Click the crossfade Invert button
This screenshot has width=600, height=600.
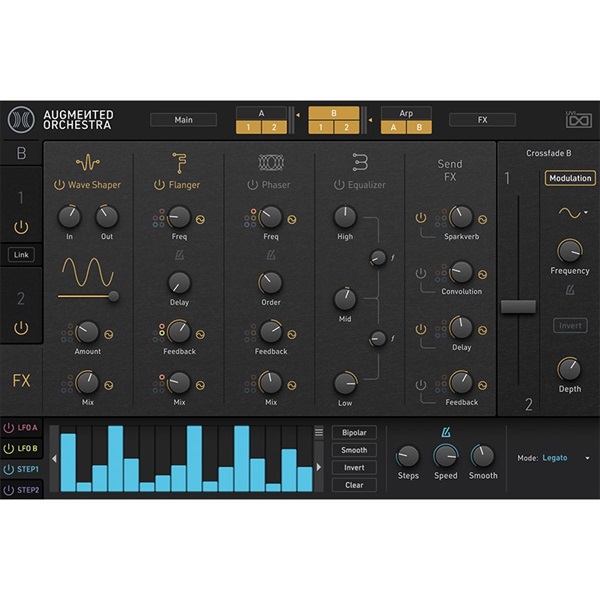click(570, 326)
